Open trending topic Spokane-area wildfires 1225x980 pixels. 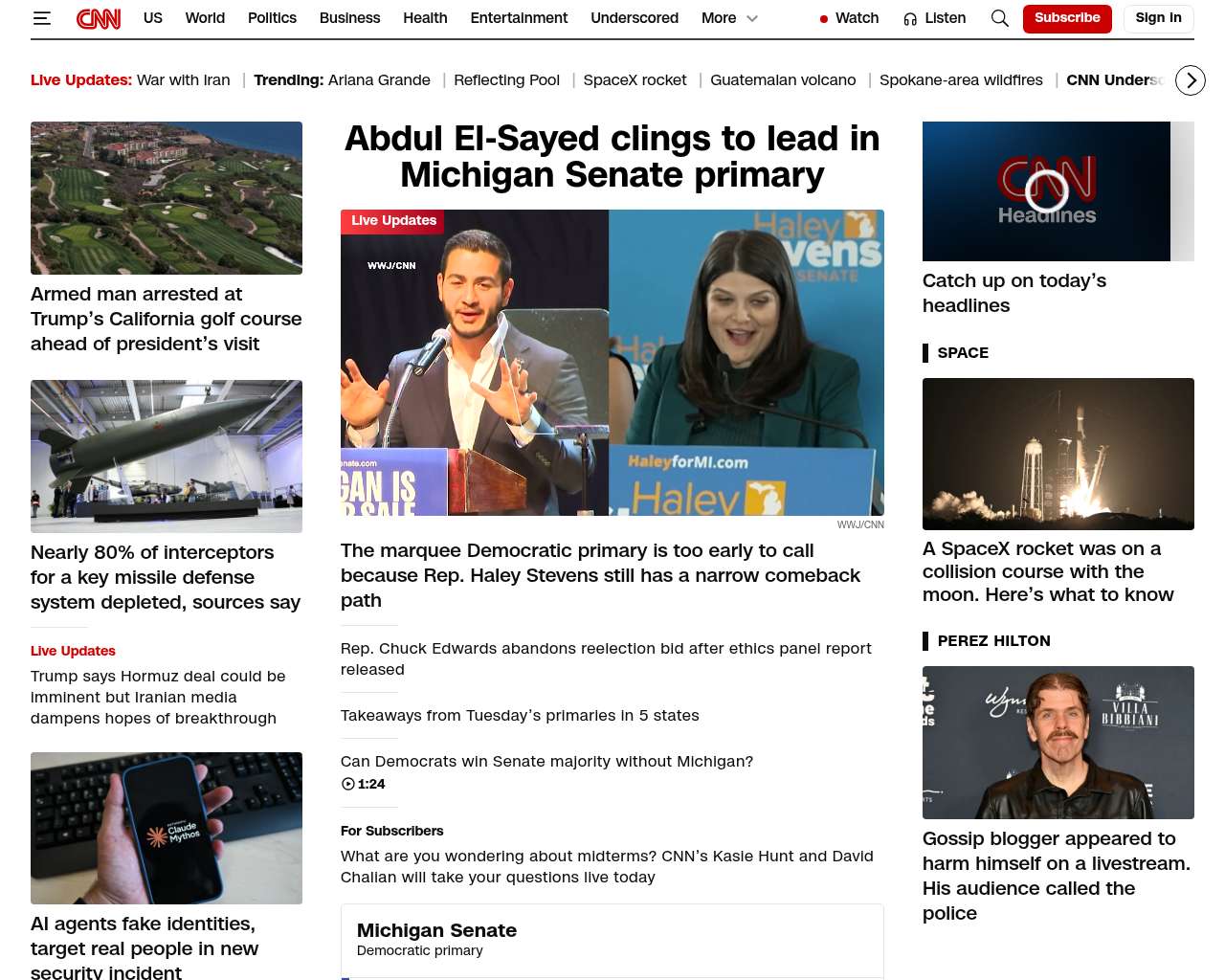[x=961, y=80]
